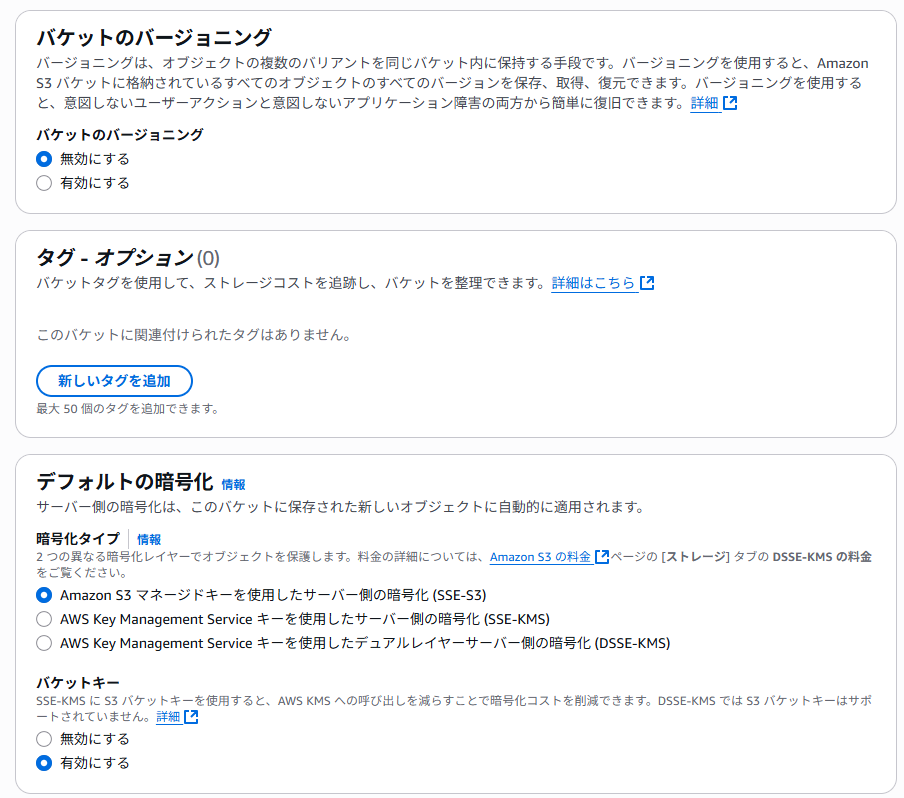Click 新しいタグを追加 button

(x=114, y=381)
